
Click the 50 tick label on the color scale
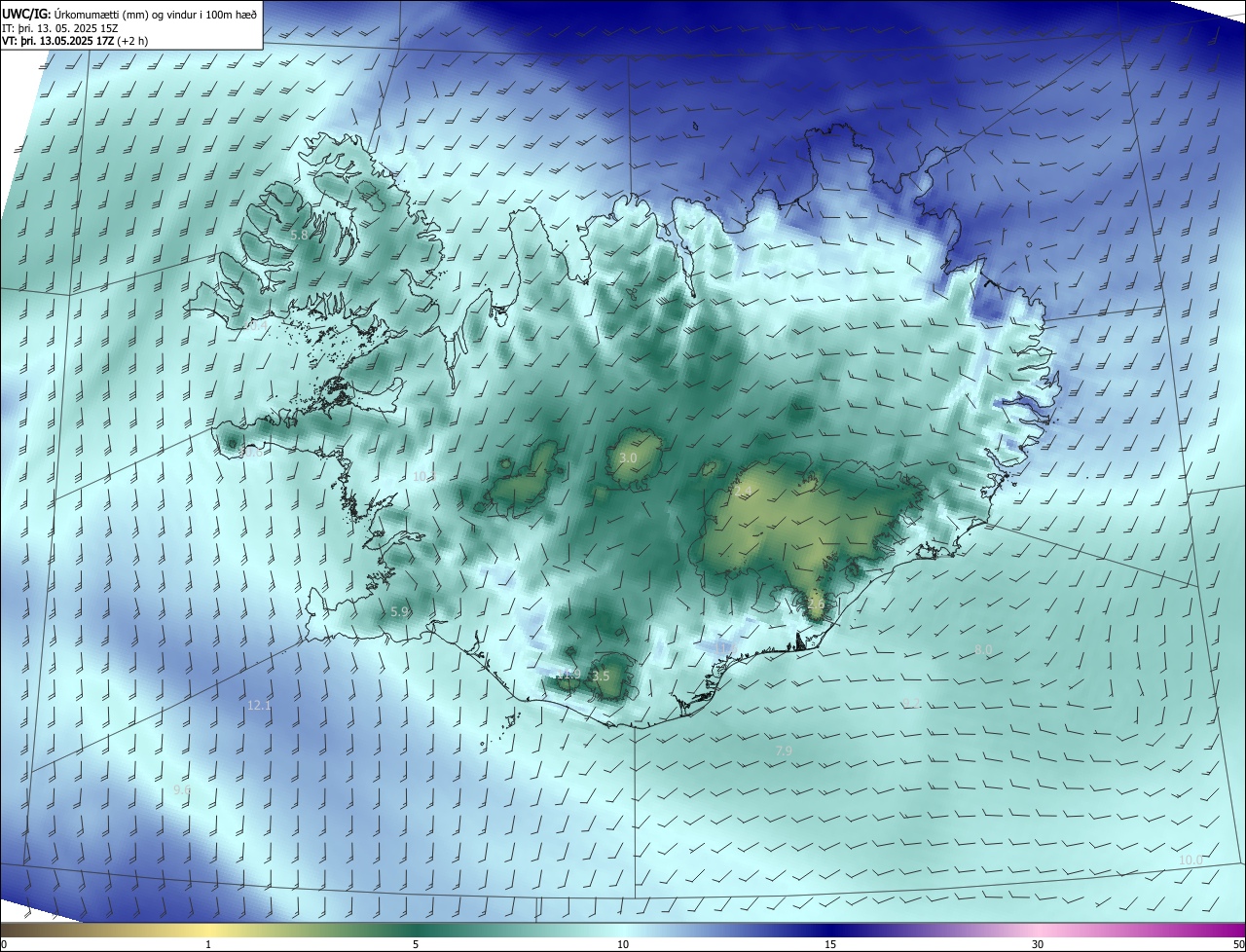pyautogui.click(x=1238, y=944)
